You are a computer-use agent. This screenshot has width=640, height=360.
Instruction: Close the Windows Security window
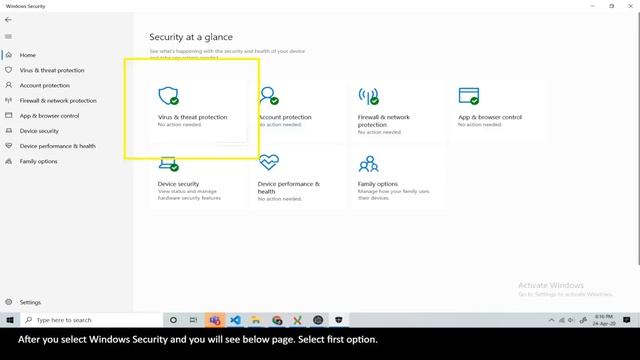tap(630, 6)
